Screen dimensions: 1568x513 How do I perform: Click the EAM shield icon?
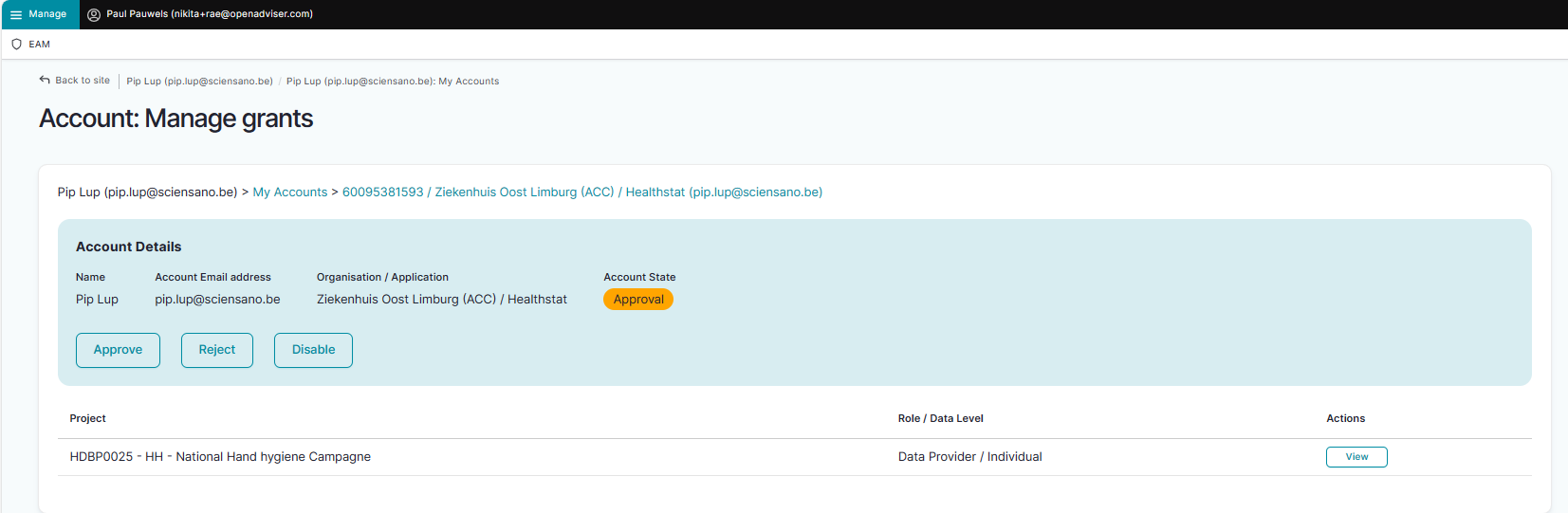16,45
